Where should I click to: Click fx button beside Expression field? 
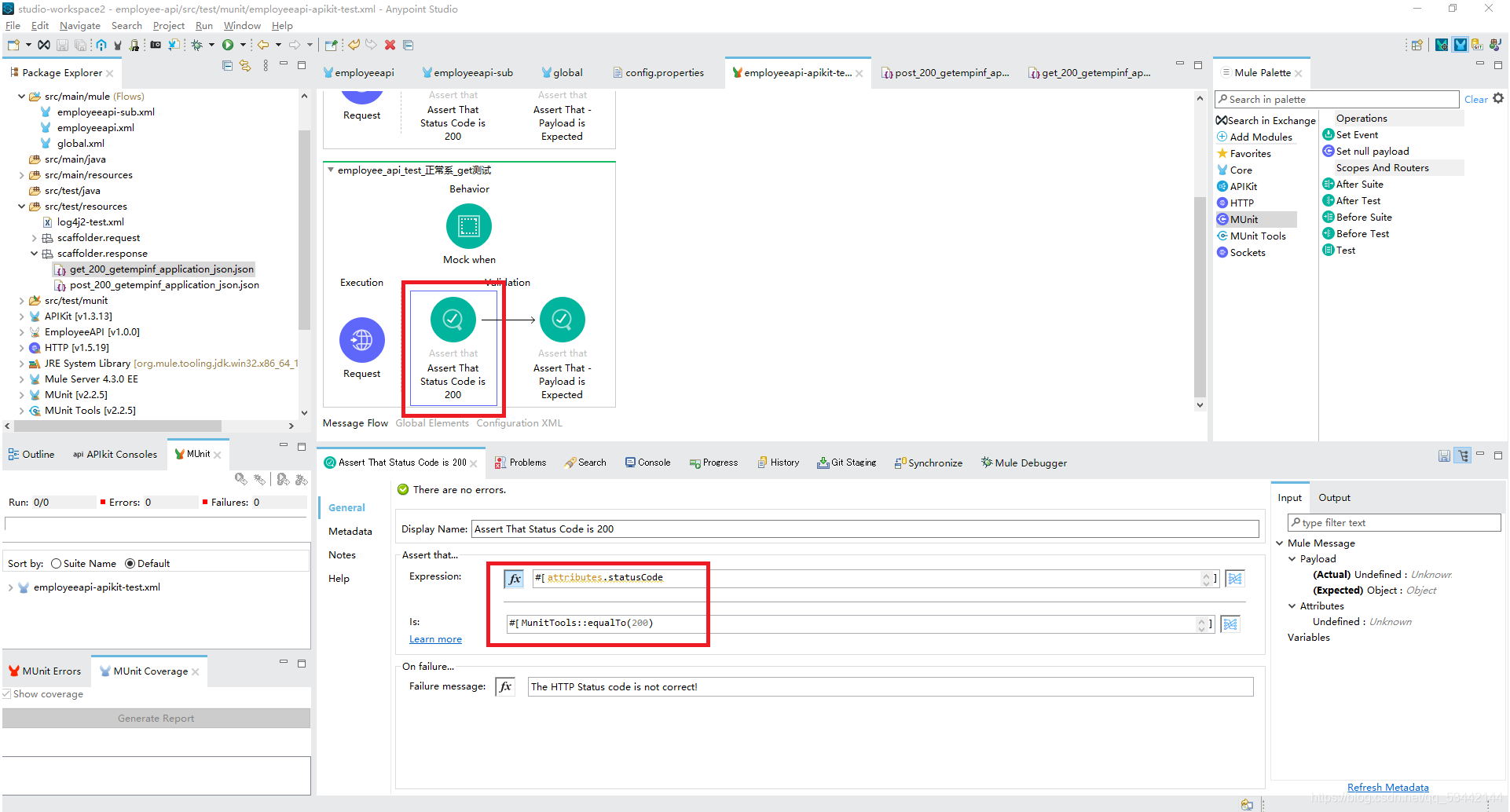(514, 579)
